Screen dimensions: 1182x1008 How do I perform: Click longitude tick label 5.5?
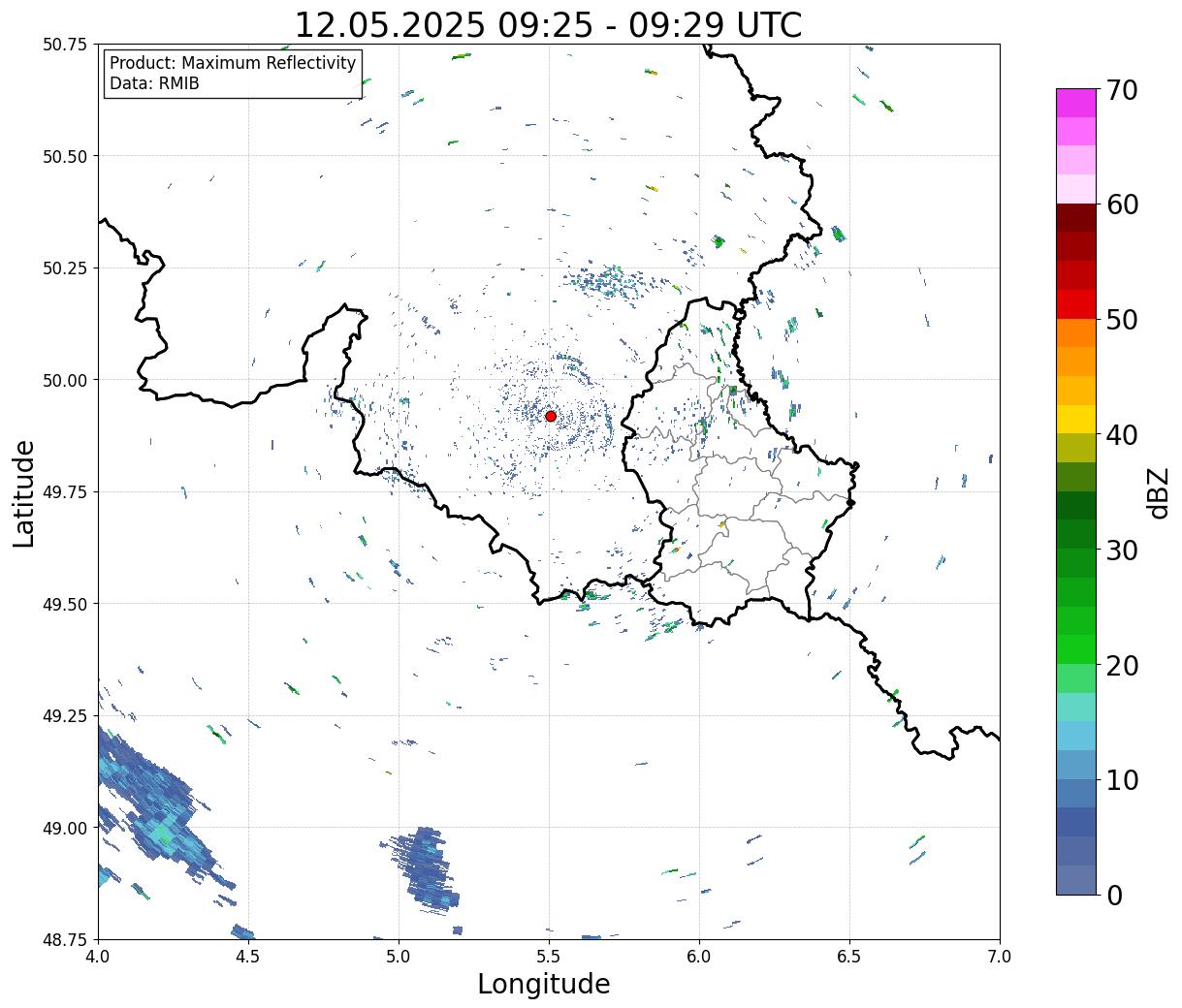tap(549, 957)
